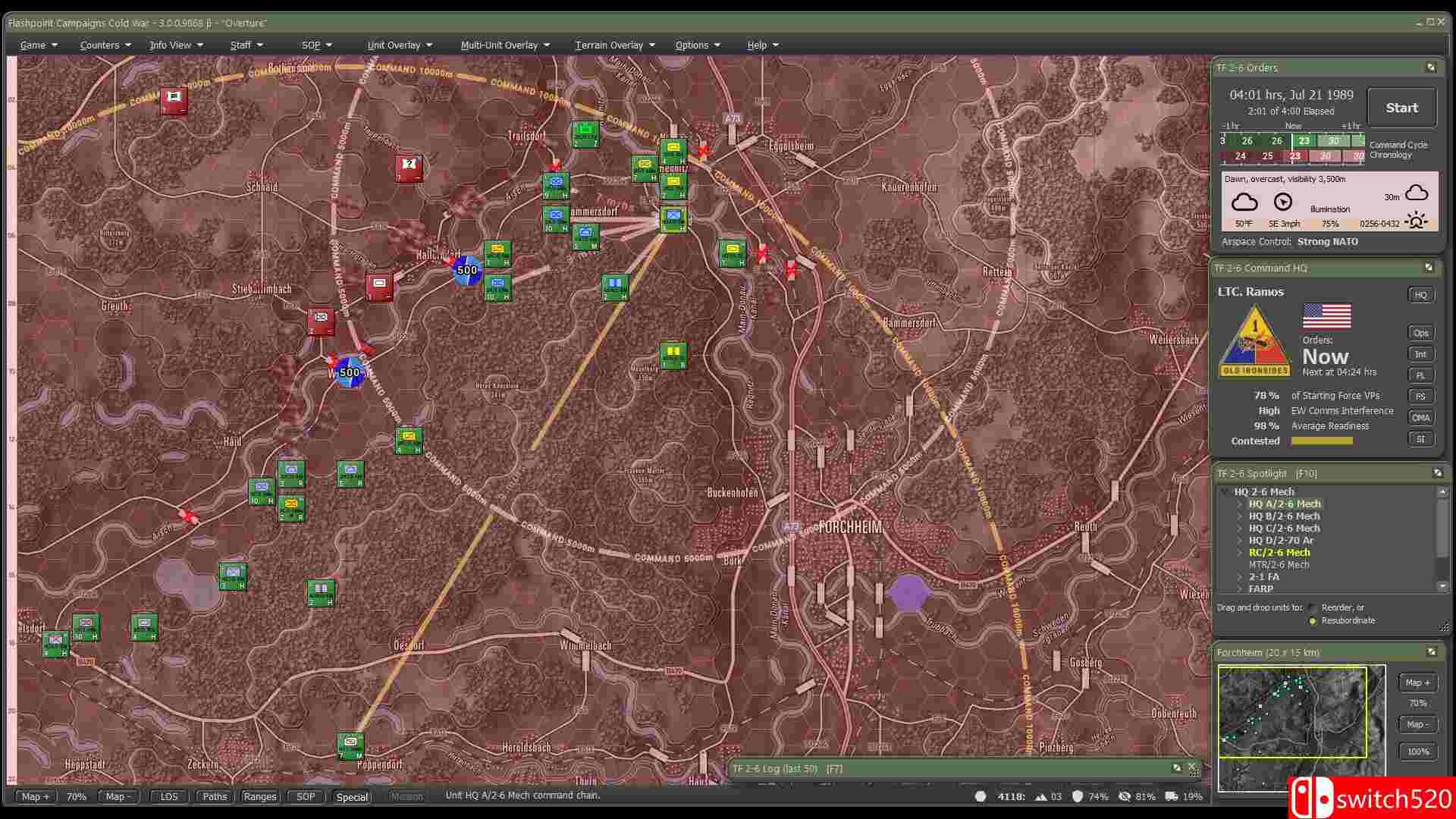Select the Resubordinate drag-and-drop option
The width and height of the screenshot is (1456, 819).
(1313, 620)
